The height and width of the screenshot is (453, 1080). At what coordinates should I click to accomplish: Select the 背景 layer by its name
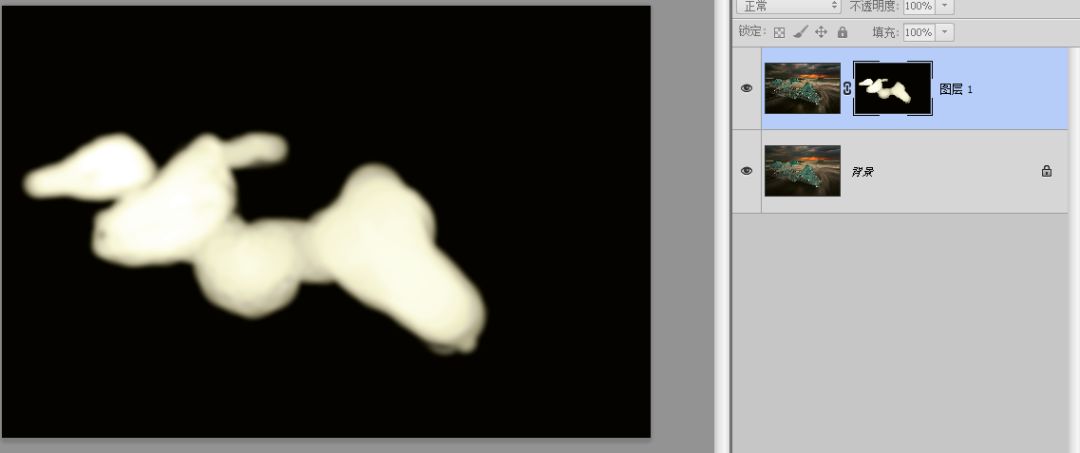[x=862, y=172]
